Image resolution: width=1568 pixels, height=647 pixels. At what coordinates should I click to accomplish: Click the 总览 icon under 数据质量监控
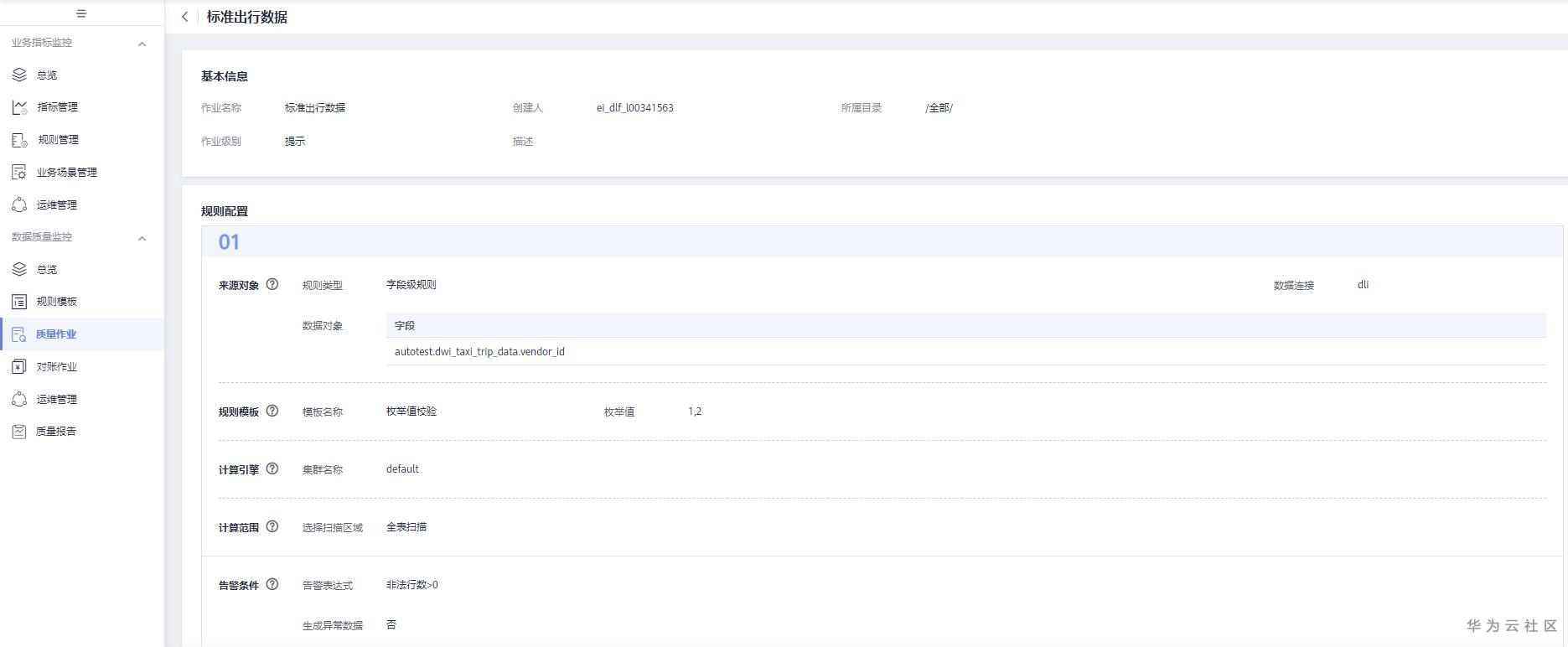pos(19,269)
